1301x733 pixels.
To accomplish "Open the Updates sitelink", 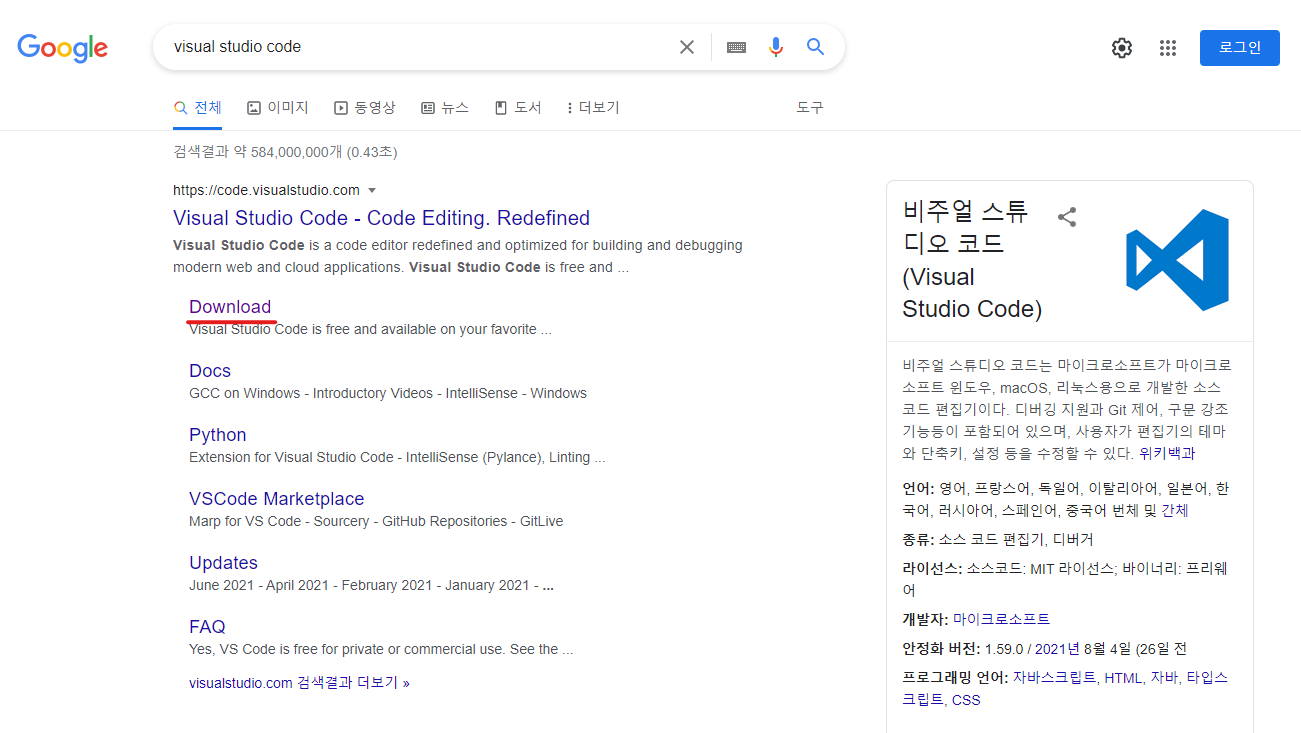I will pos(223,563).
